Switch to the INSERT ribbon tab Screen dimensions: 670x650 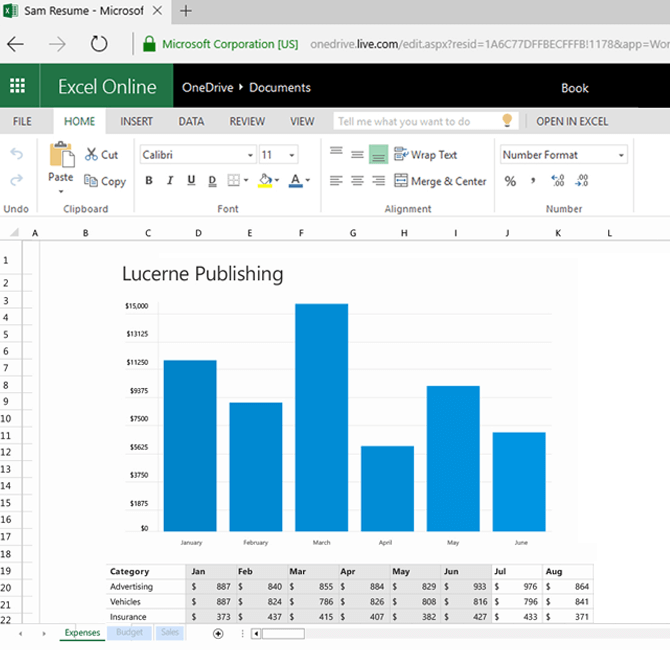coord(137,121)
